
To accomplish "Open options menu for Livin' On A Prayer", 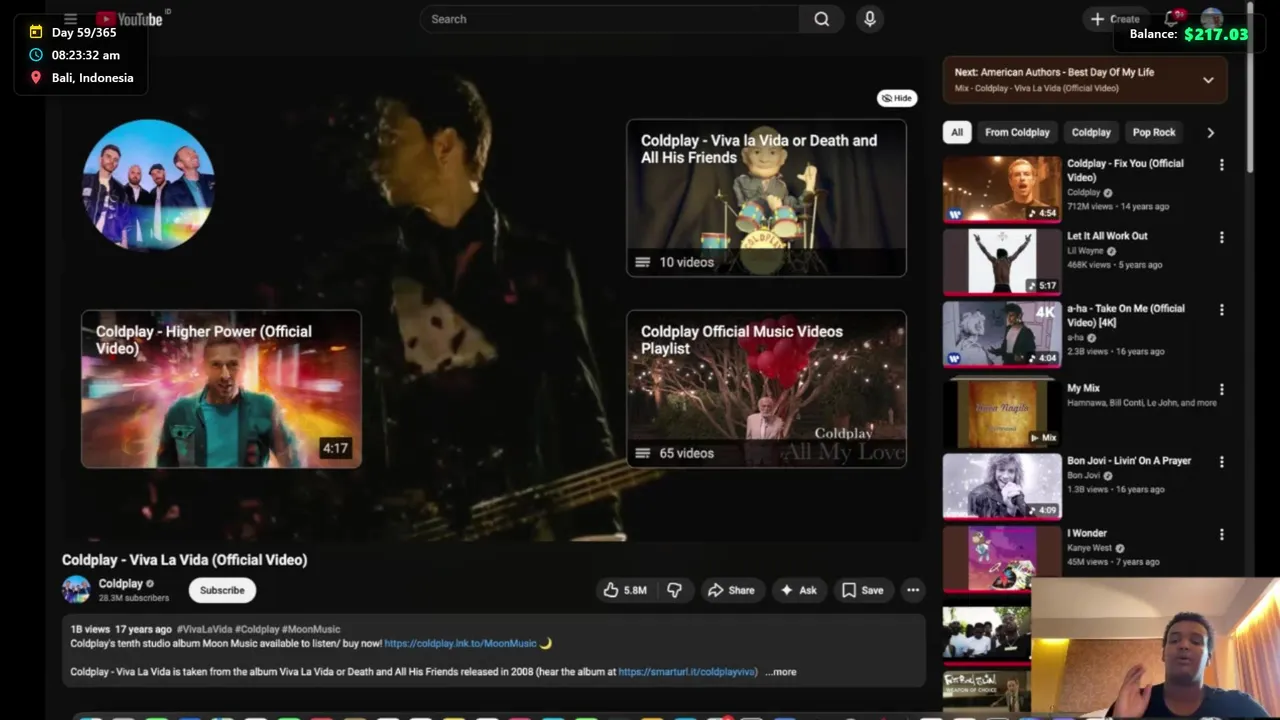I will coord(1221,462).
